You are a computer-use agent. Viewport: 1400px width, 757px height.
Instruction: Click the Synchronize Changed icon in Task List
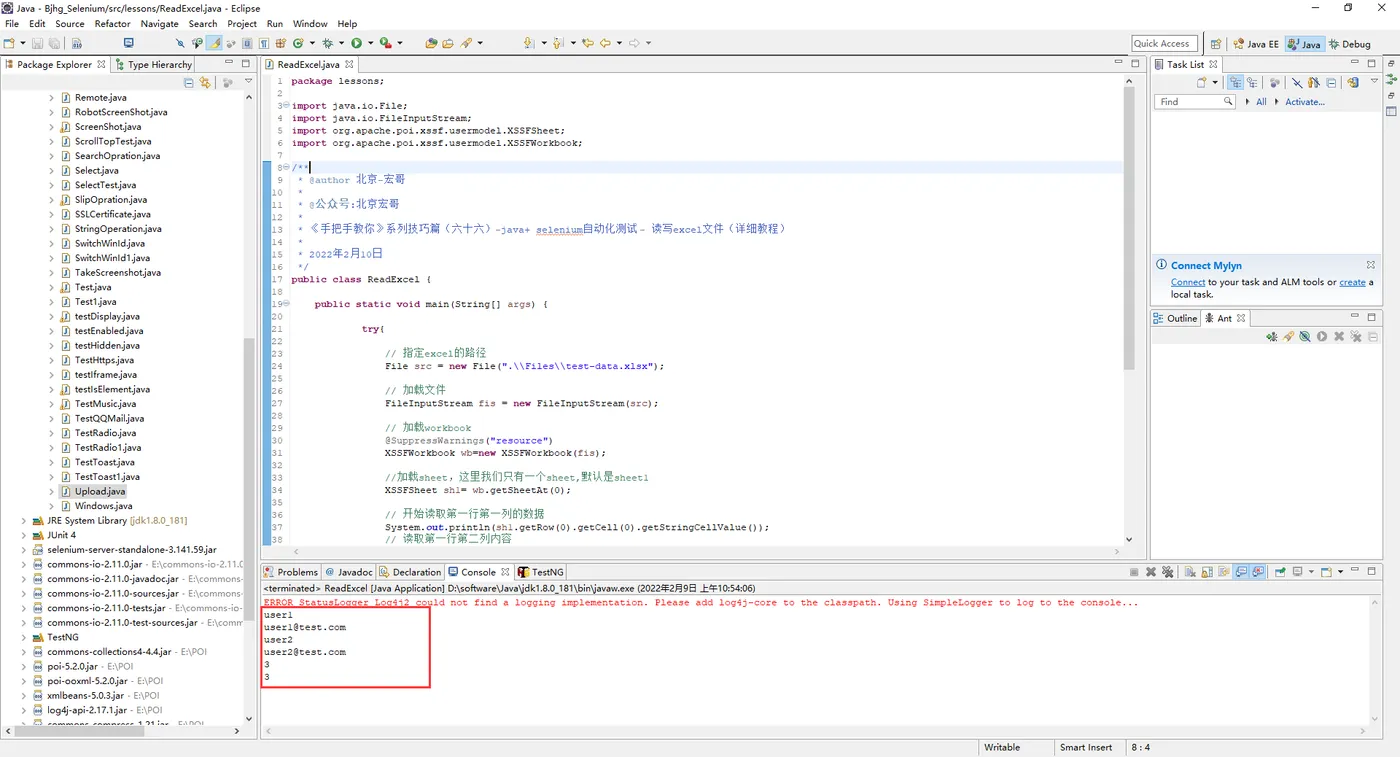pos(1352,83)
